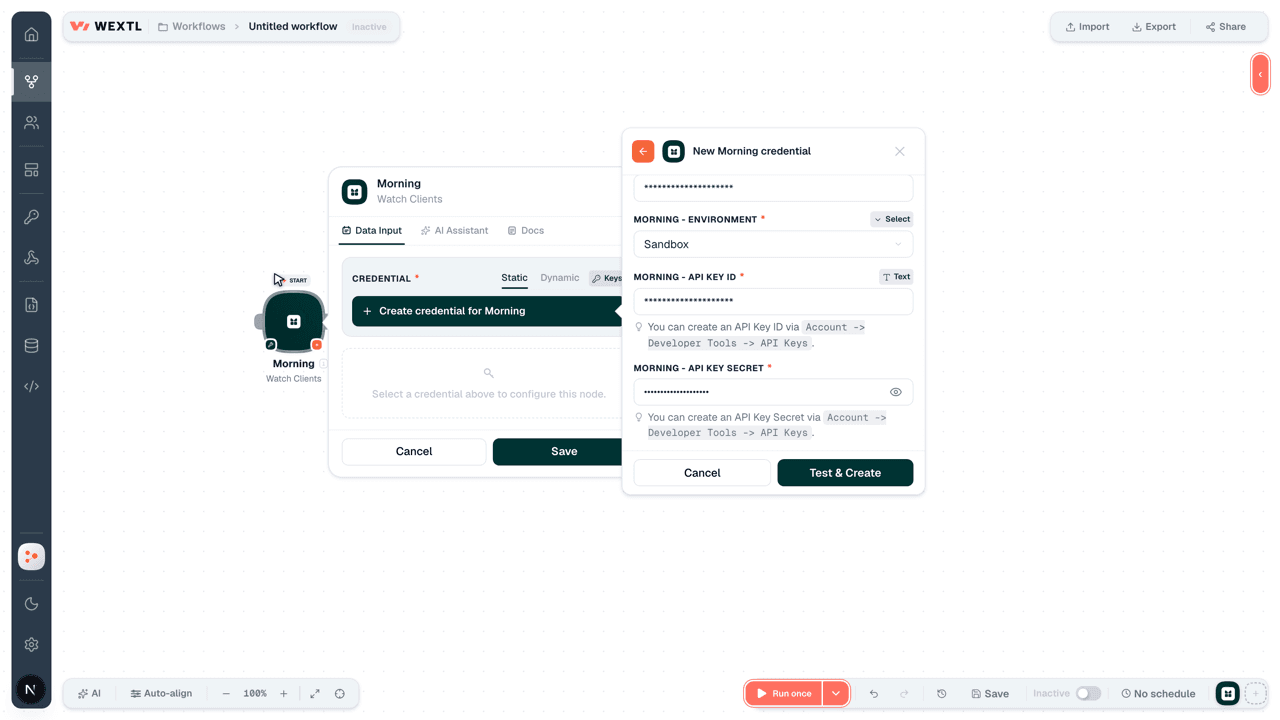The height and width of the screenshot is (720, 1280).
Task: Toggle the Inactive workflow switch
Action: click(1088, 694)
